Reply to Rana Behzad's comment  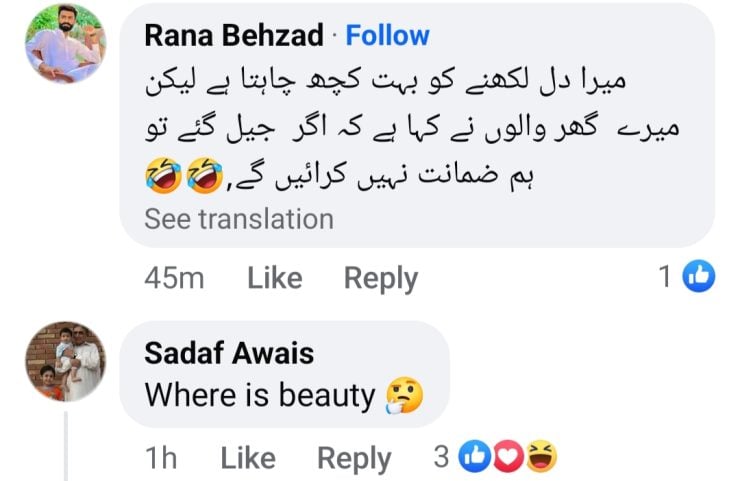(380, 279)
